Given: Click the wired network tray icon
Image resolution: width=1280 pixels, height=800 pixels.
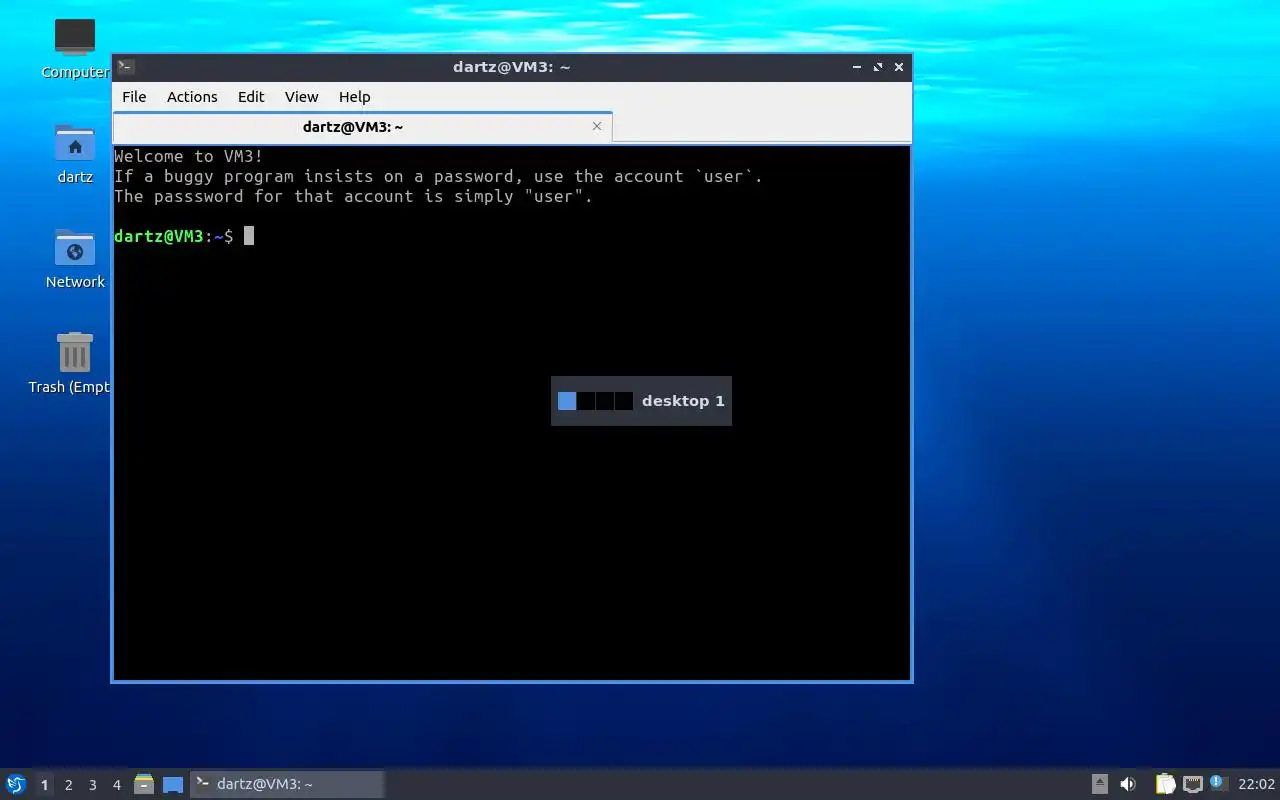Looking at the screenshot, I should click(1192, 784).
